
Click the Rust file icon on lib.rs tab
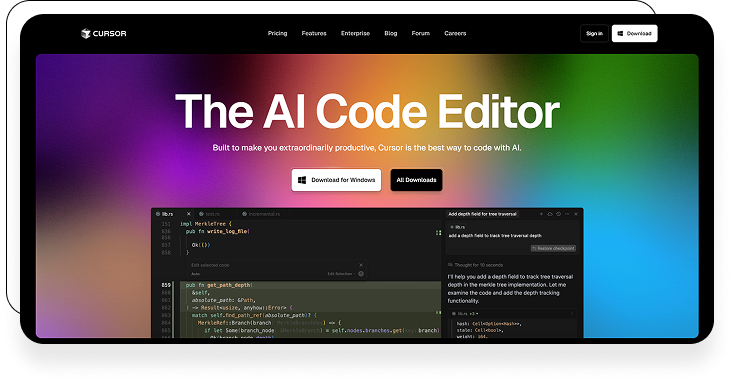pyautogui.click(x=158, y=214)
